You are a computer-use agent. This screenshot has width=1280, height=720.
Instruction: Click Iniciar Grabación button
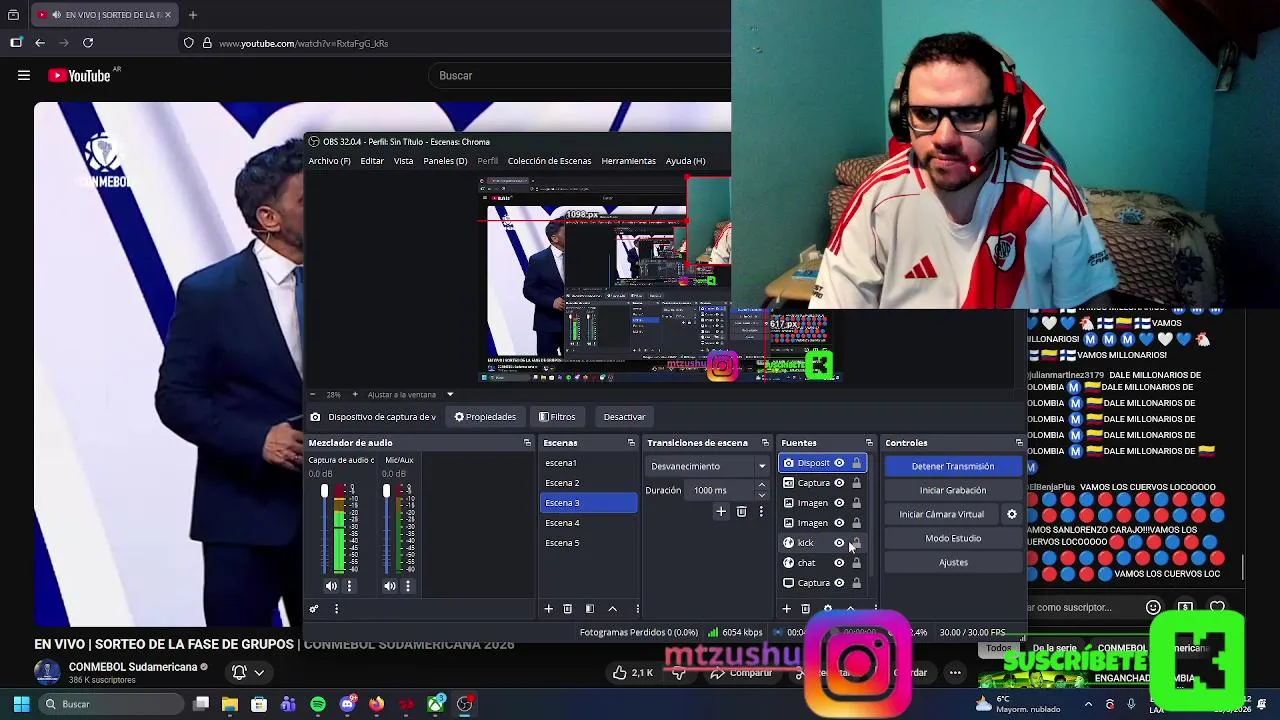tap(953, 490)
